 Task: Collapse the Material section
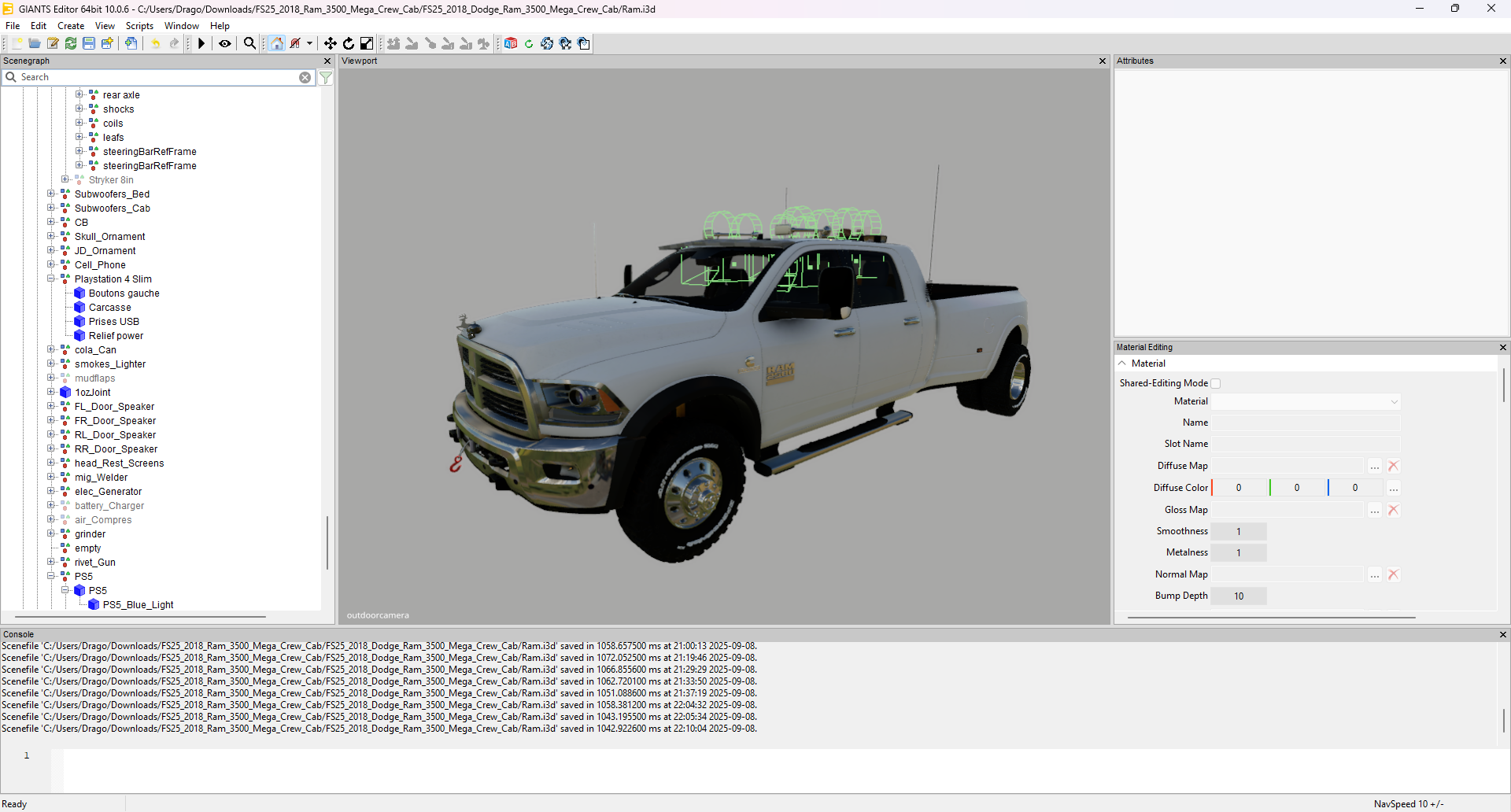(x=1122, y=364)
